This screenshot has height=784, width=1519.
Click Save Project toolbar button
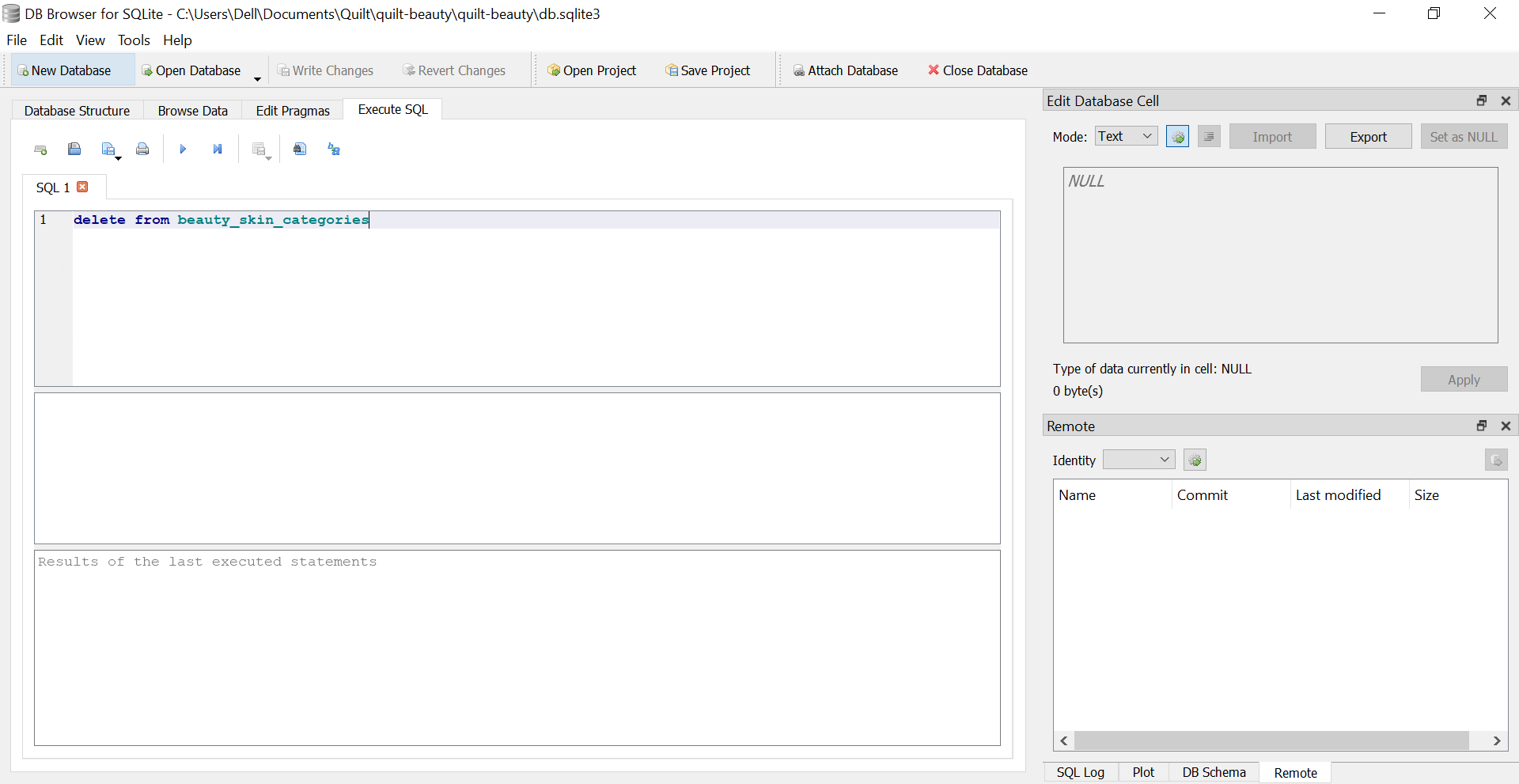click(708, 70)
